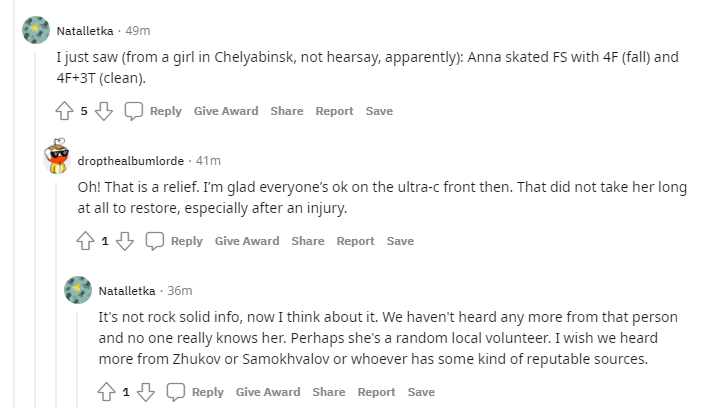This screenshot has height=409, width=717.
Task: Open dropthealbumlorde's avatar profile
Action: pyautogui.click(x=57, y=158)
